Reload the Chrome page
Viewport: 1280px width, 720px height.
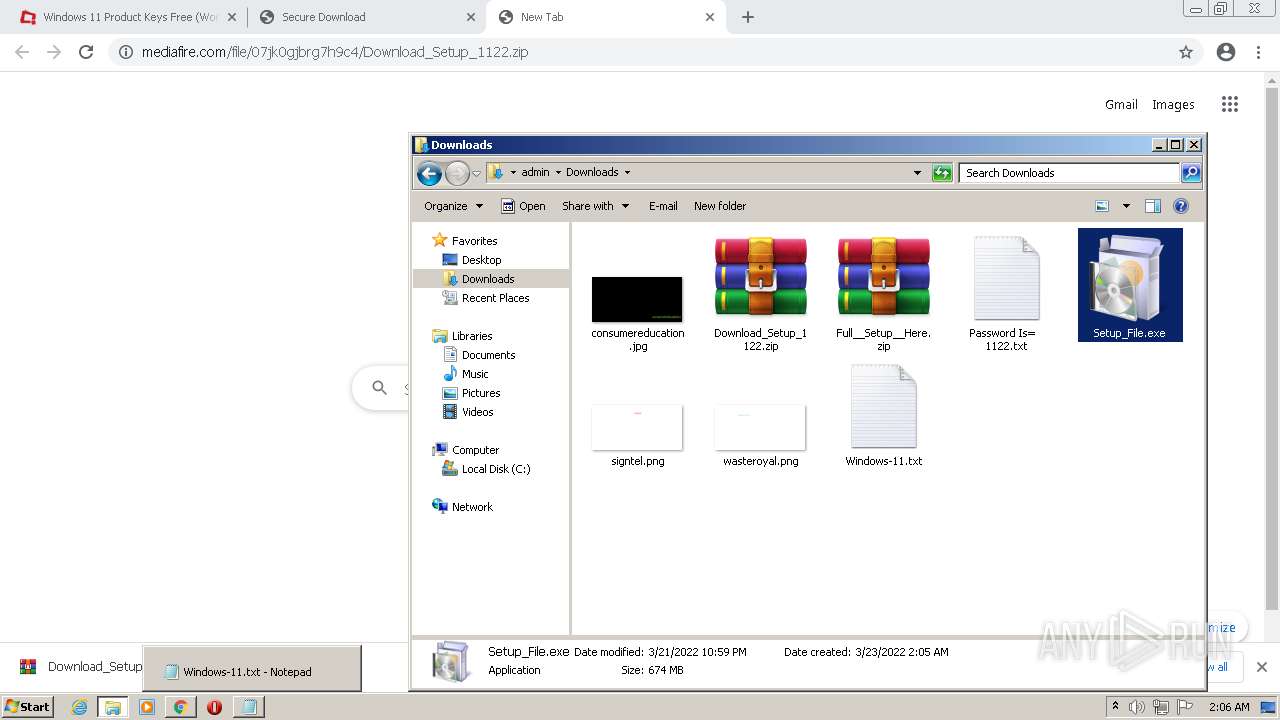(86, 52)
